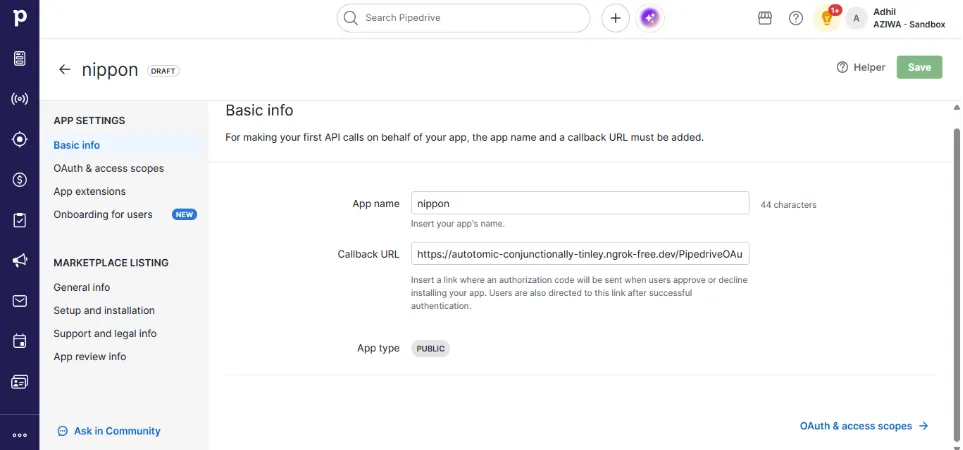
Task: Click the plus quick-add button
Action: click(x=615, y=18)
